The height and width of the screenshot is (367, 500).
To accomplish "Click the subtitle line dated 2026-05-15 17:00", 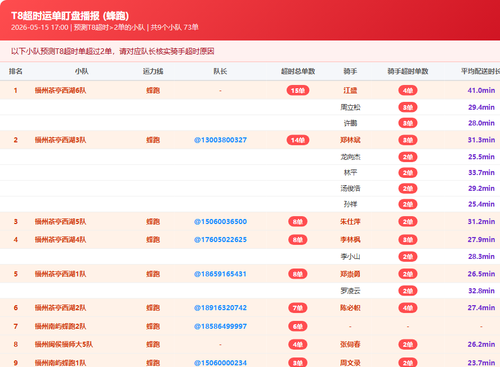I will [105, 27].
